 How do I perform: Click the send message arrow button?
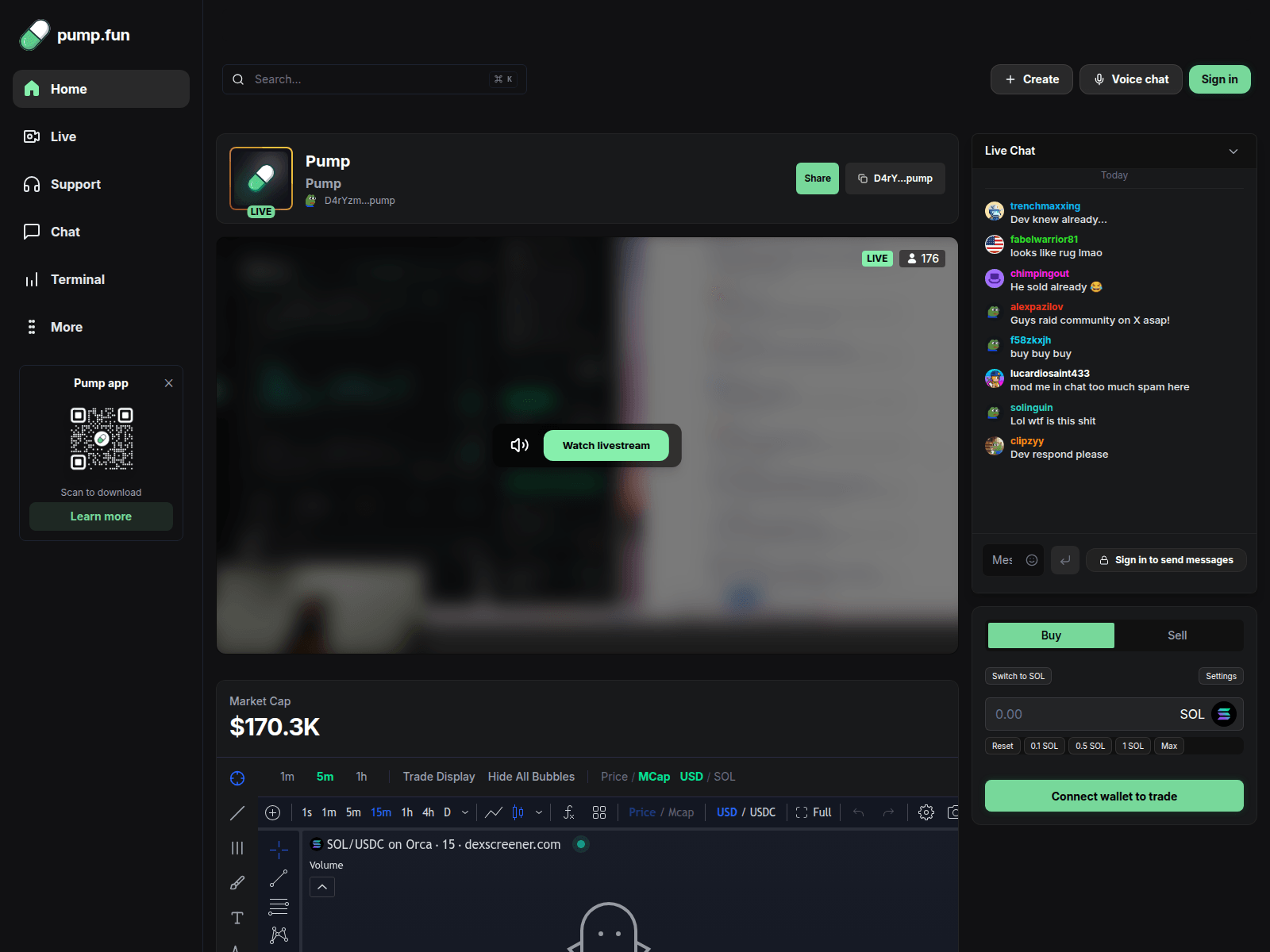1065,560
